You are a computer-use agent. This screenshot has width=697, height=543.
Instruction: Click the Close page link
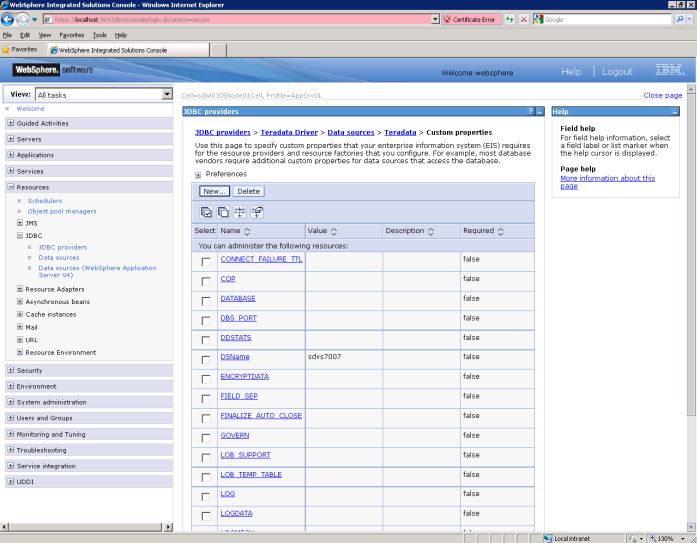click(x=662, y=96)
